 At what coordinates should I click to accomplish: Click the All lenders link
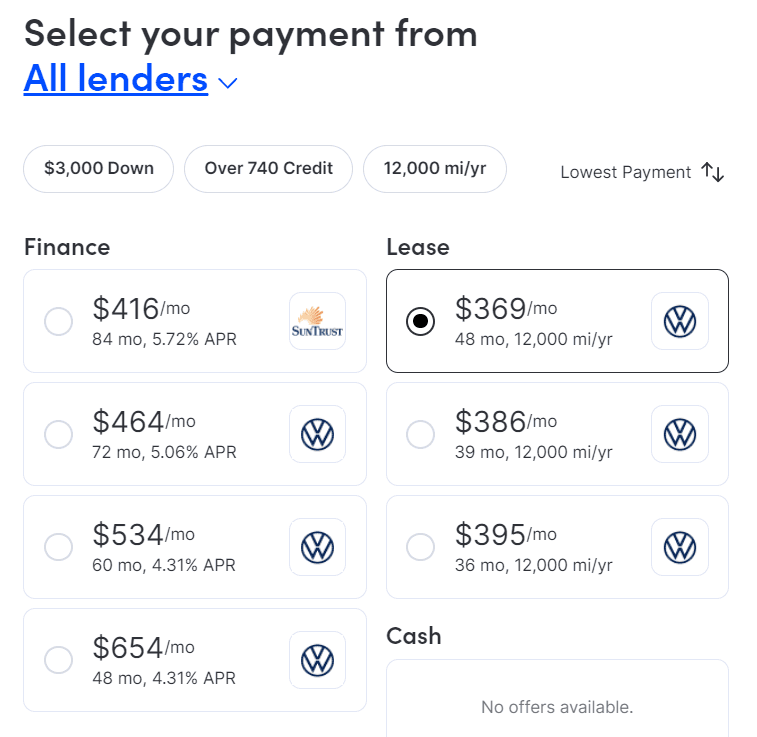pos(116,78)
